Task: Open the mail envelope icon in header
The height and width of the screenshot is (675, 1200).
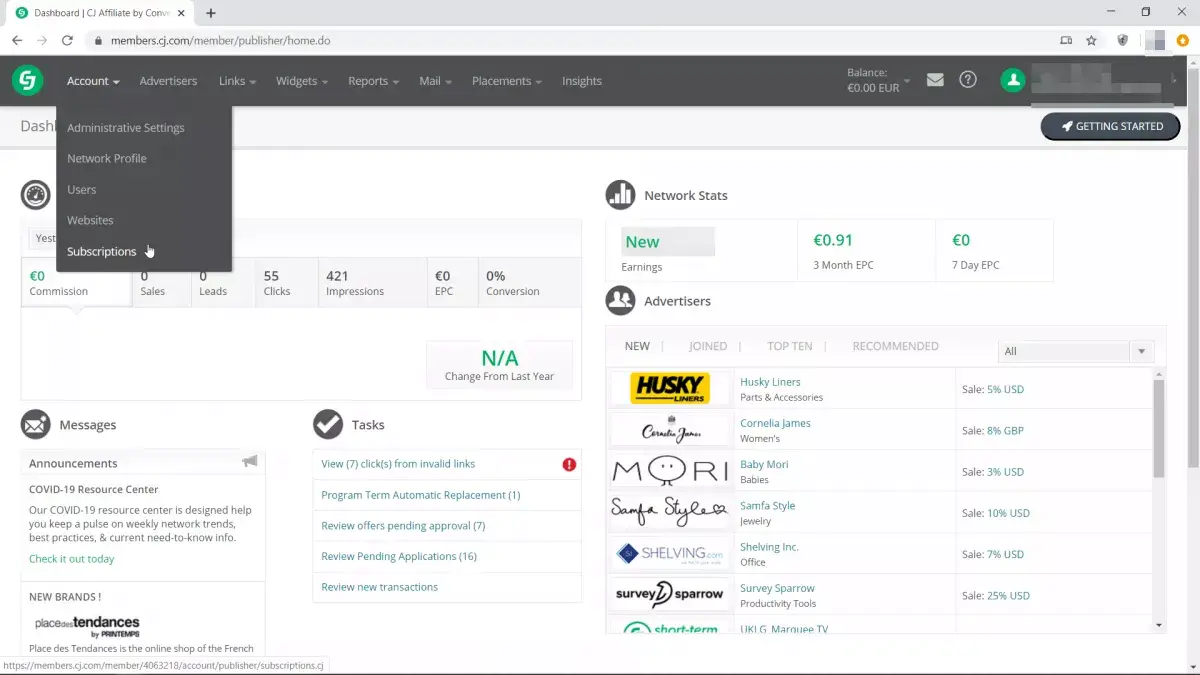Action: coord(935,80)
